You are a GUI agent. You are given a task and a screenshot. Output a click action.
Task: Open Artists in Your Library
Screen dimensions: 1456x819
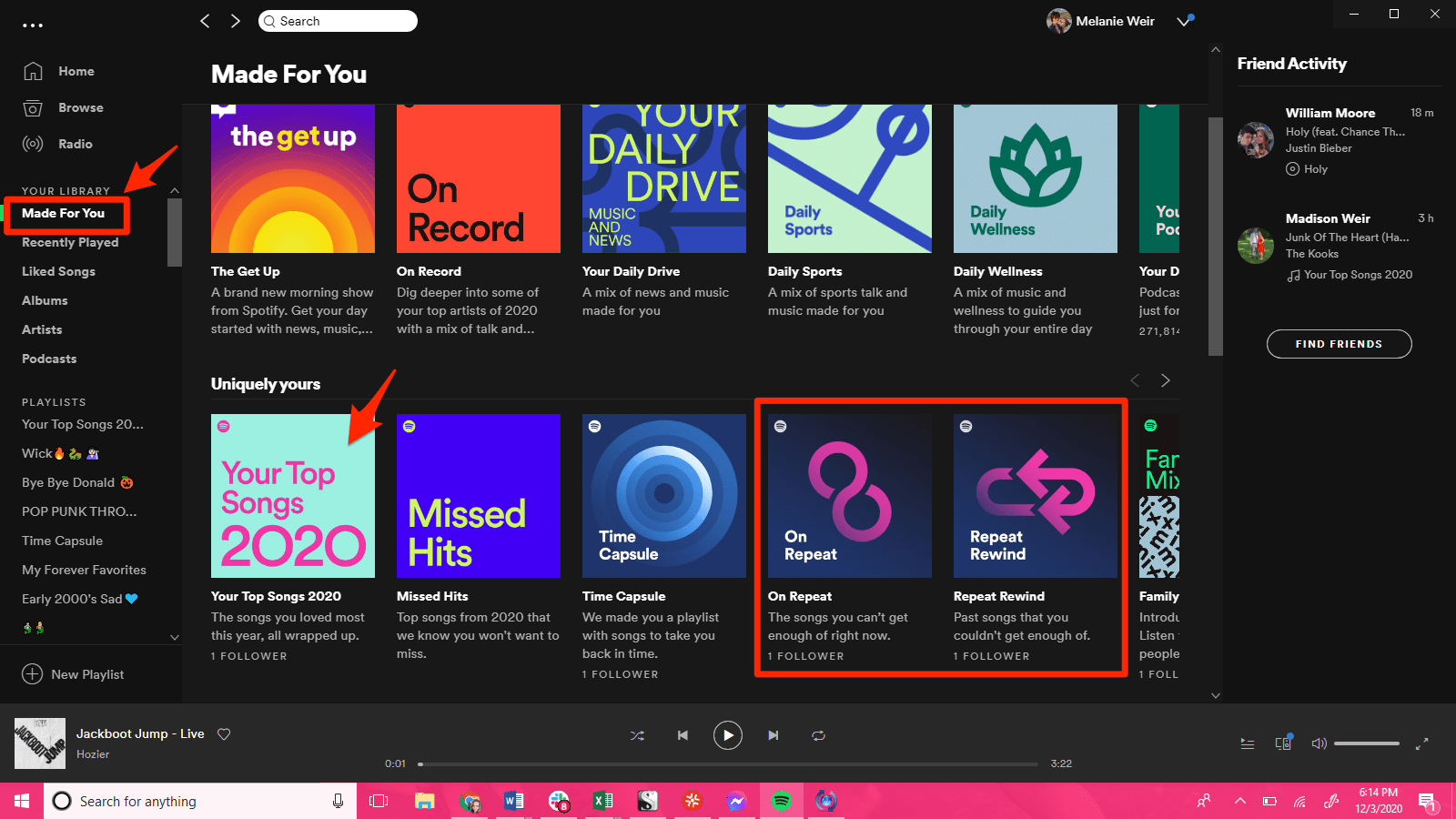(x=42, y=329)
